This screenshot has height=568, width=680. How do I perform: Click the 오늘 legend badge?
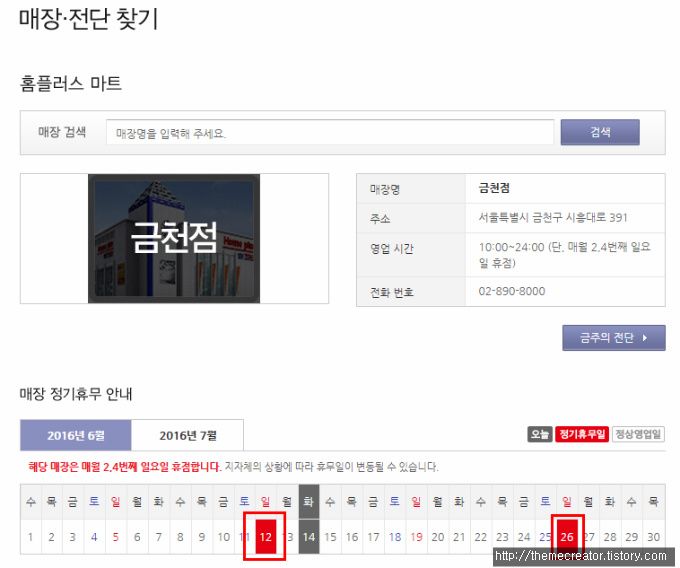point(539,434)
